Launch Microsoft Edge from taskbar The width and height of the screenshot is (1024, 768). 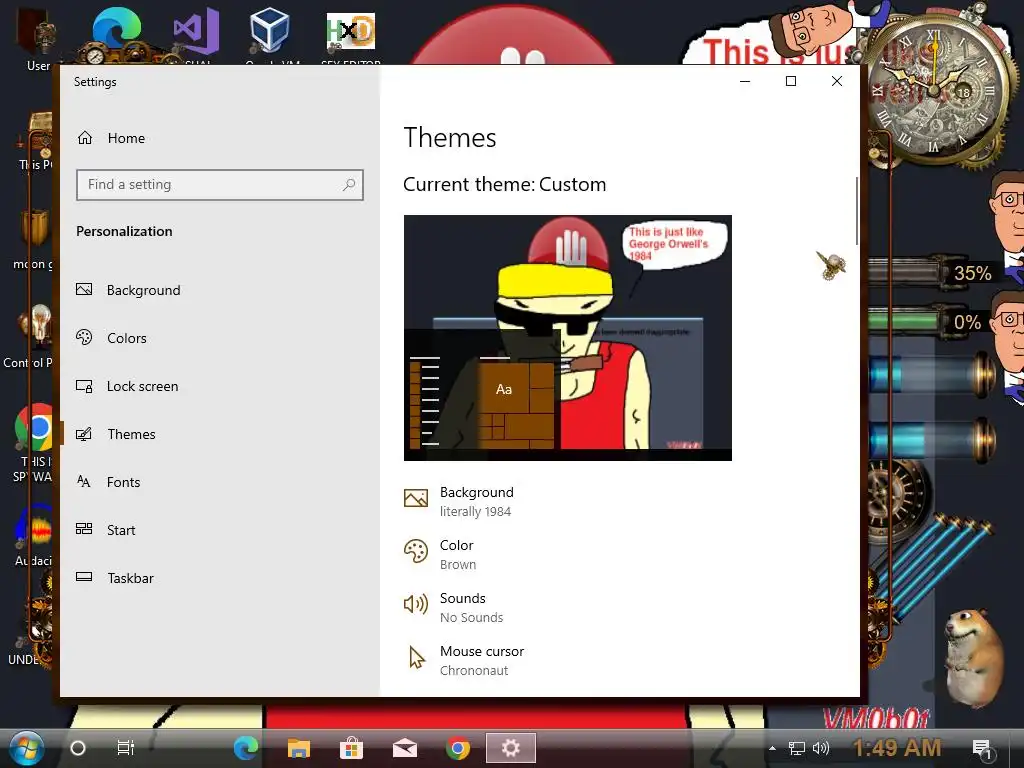click(246, 748)
